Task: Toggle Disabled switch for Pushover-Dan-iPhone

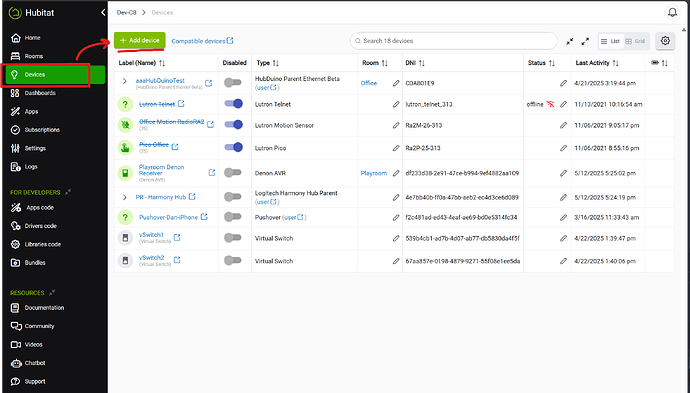Action: tap(233, 217)
